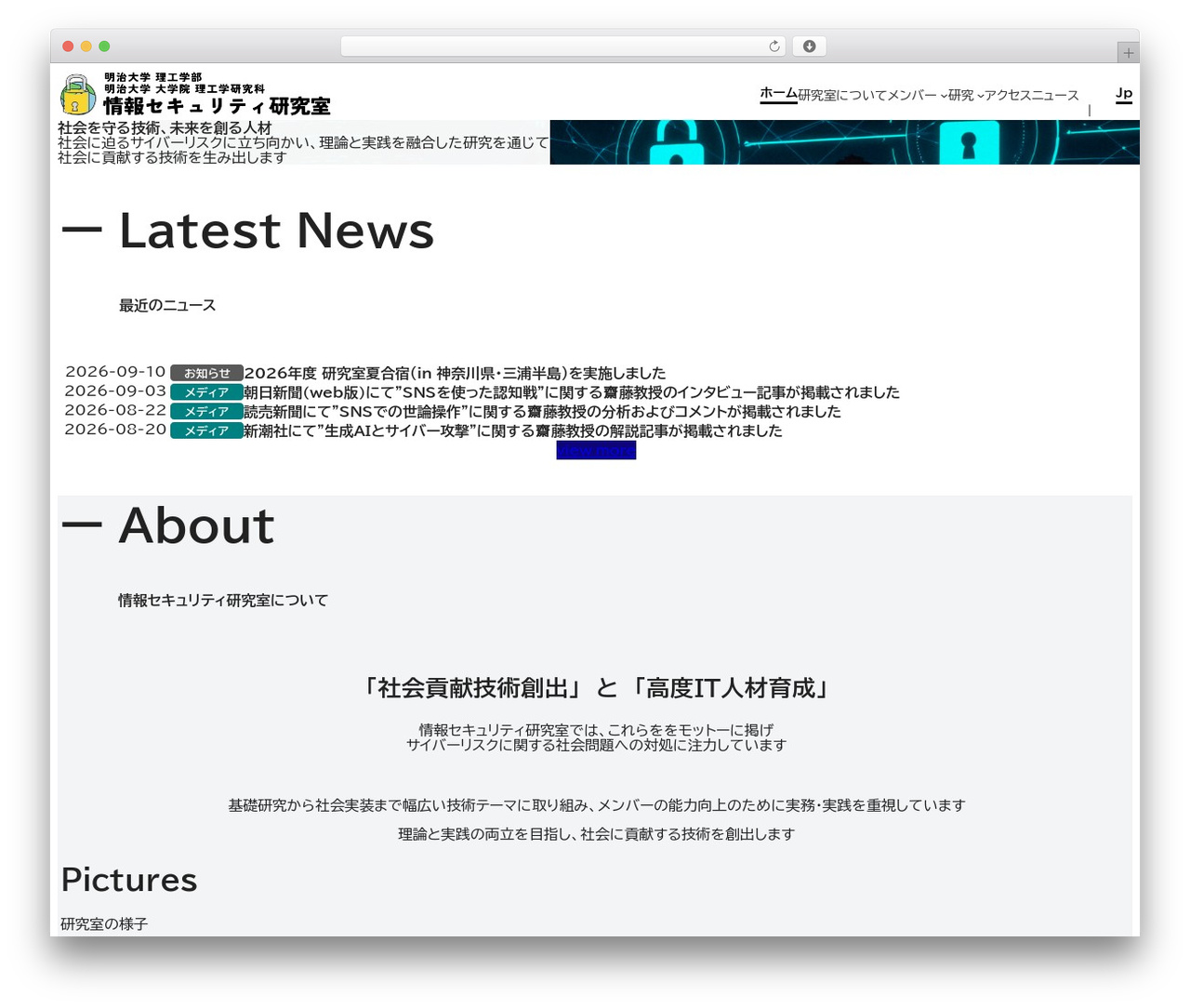1190x1008 pixels.
Task: Click the 情報セキュリティ研究室について subtitle
Action: [223, 601]
